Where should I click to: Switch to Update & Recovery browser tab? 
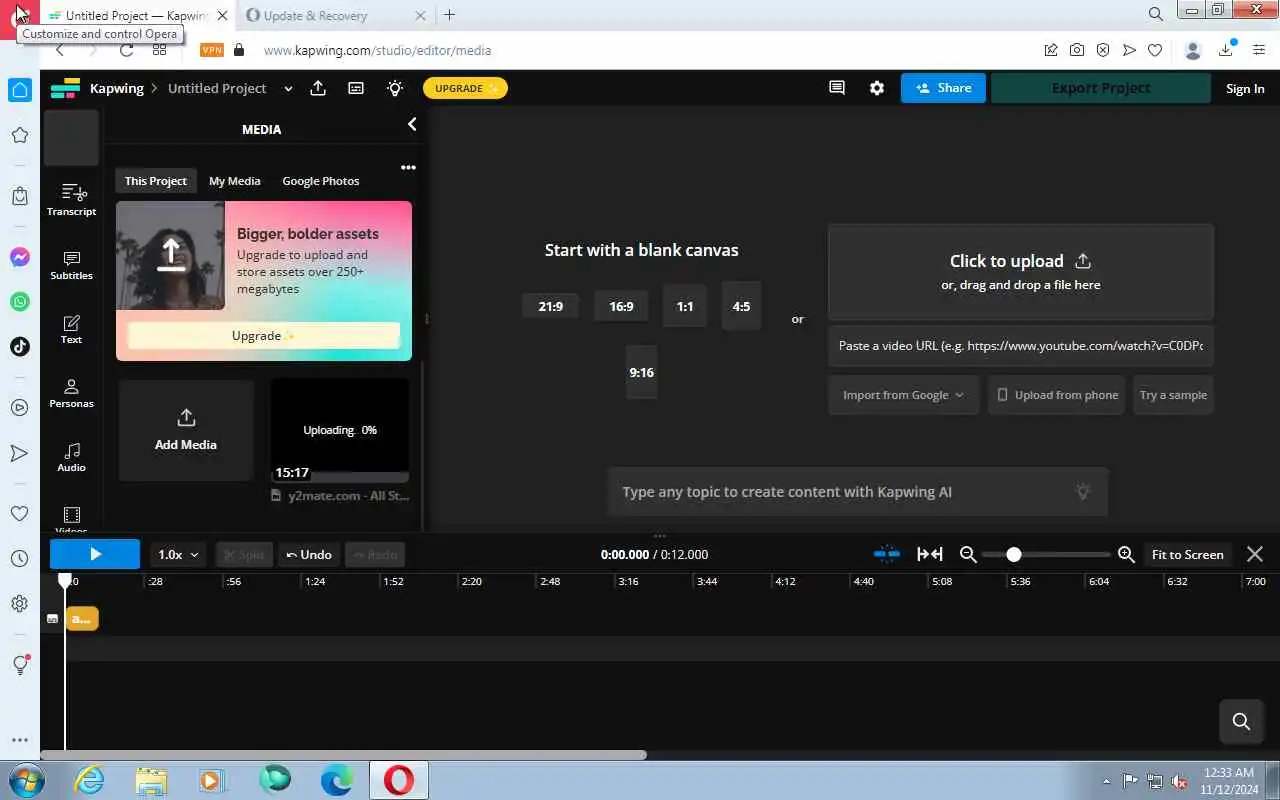coord(335,15)
